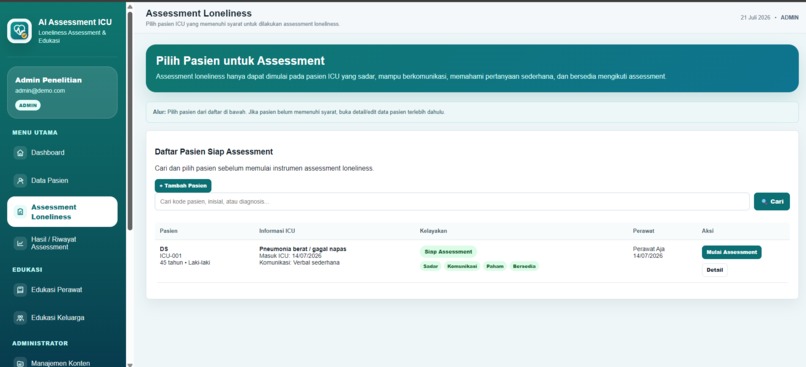Open Manajemen Konten menu item
Viewport: 806px width, 367px height.
62,362
